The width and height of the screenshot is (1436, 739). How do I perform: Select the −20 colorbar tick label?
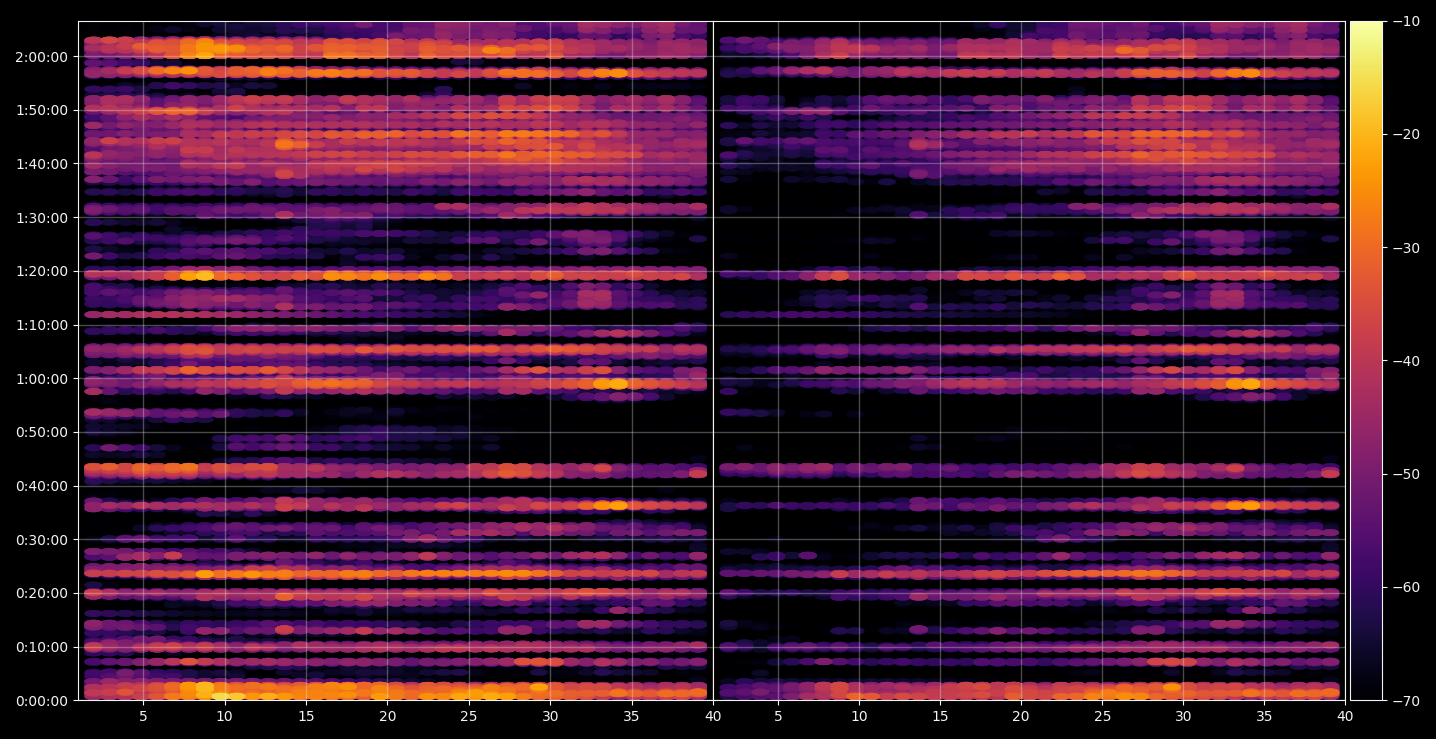tap(1405, 135)
